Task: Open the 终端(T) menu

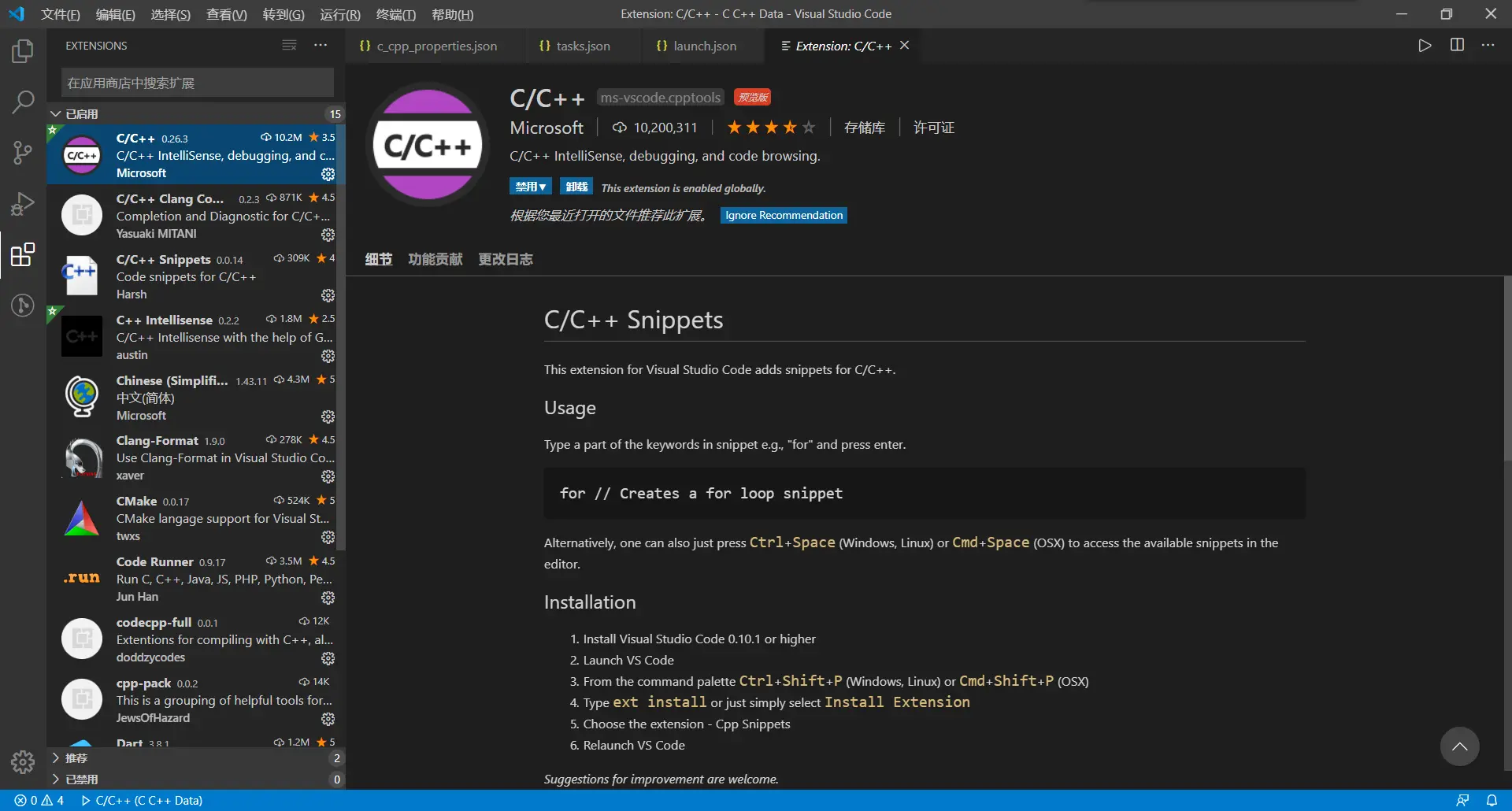Action: click(x=396, y=14)
